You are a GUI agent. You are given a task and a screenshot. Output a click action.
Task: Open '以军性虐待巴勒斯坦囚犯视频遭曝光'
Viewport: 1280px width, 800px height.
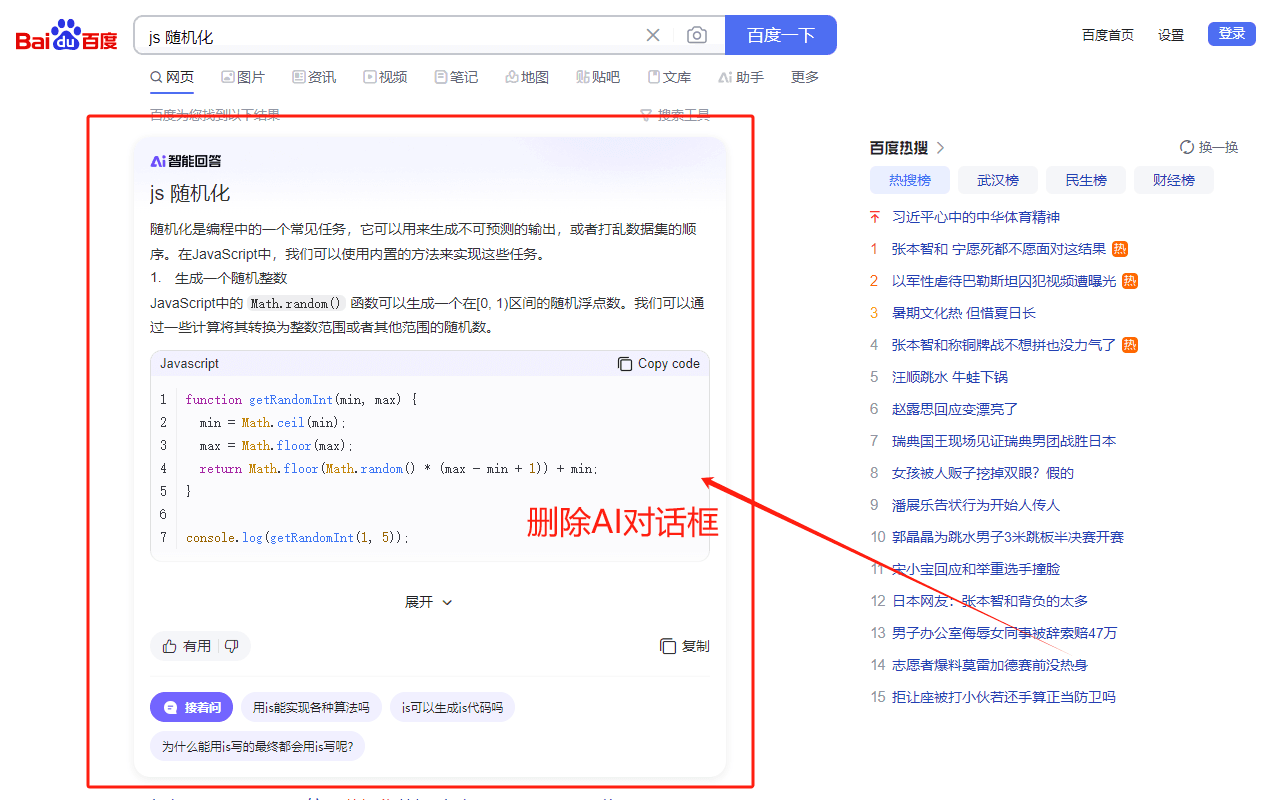pyautogui.click(x=1004, y=281)
